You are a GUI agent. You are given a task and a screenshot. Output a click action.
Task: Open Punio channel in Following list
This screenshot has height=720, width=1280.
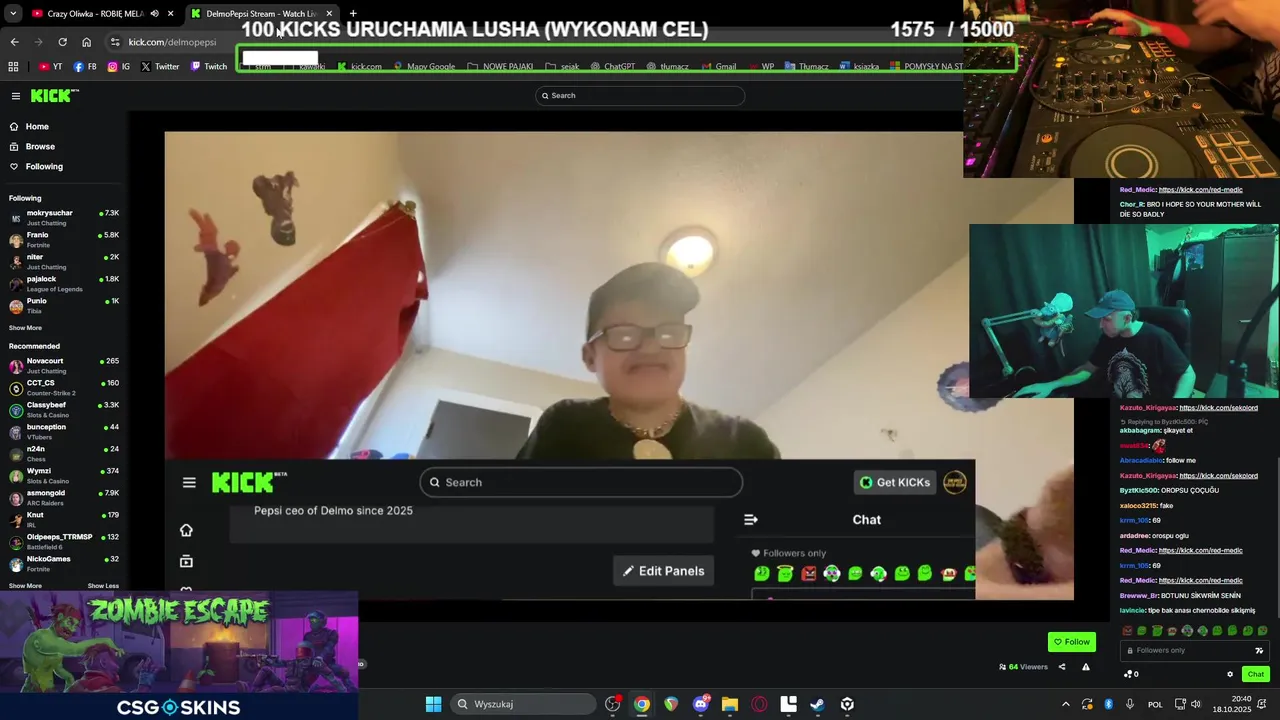click(64, 305)
